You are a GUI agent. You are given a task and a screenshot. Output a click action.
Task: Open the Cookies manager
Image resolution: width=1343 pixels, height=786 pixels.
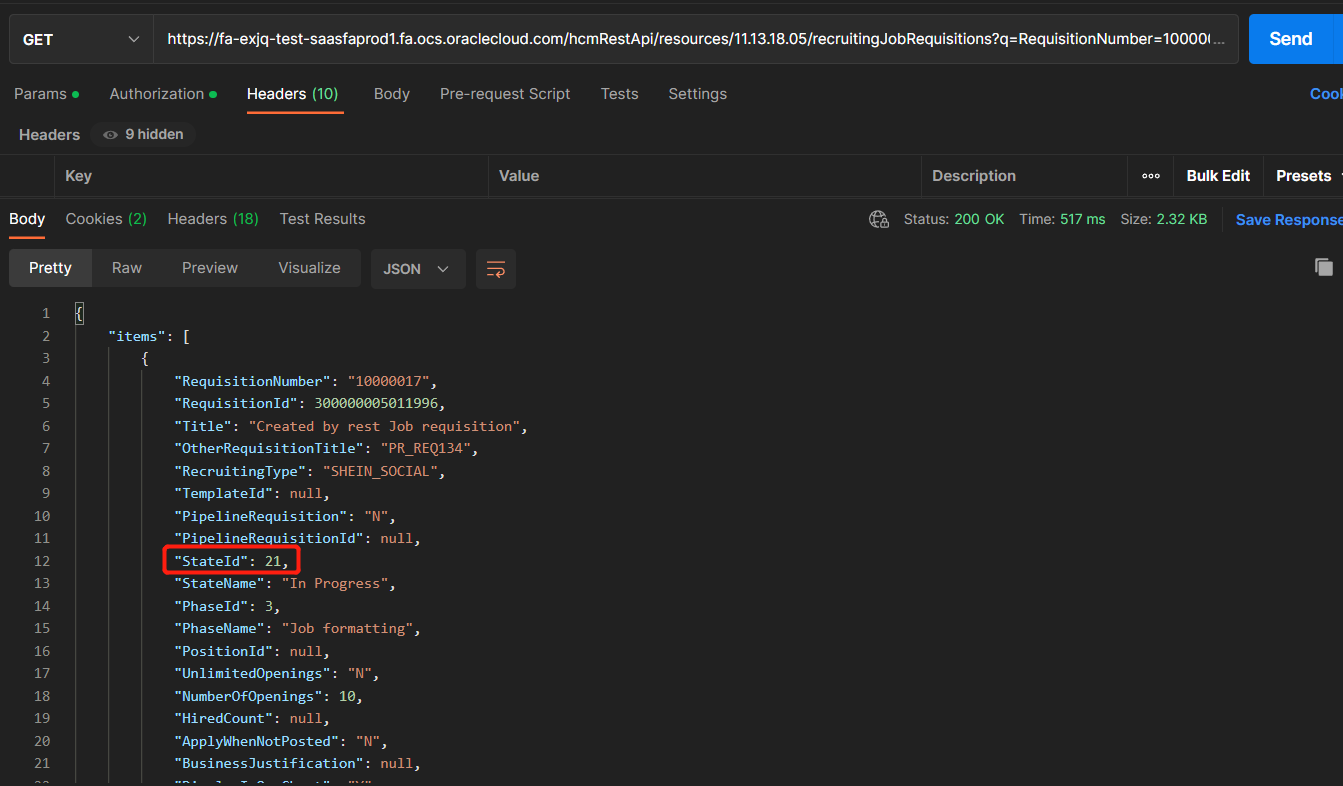click(x=1325, y=93)
